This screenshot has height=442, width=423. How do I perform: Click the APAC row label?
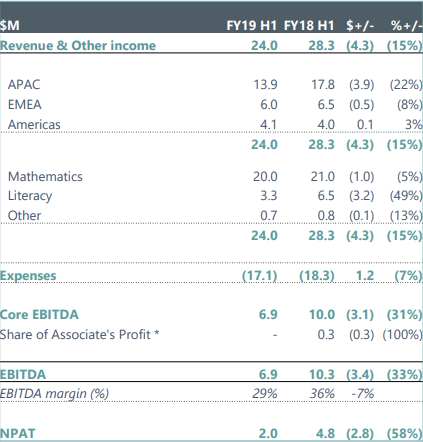pos(24,85)
